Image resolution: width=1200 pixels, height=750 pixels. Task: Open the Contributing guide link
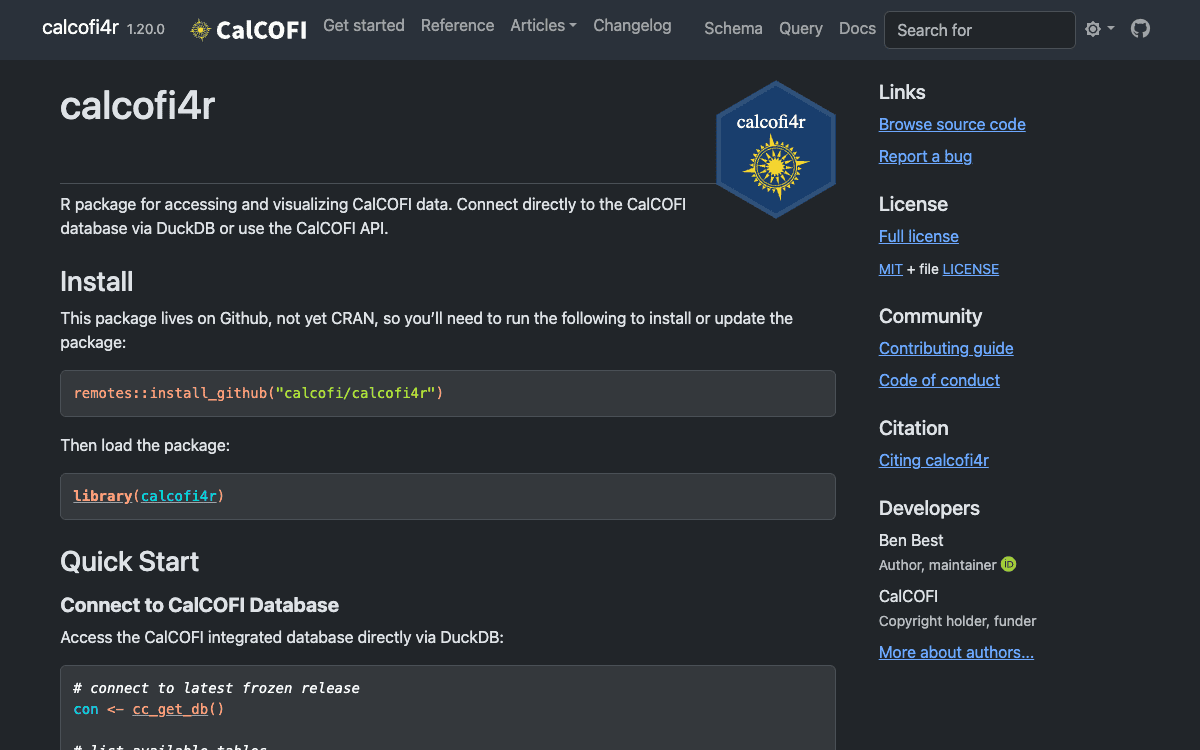[x=946, y=348]
